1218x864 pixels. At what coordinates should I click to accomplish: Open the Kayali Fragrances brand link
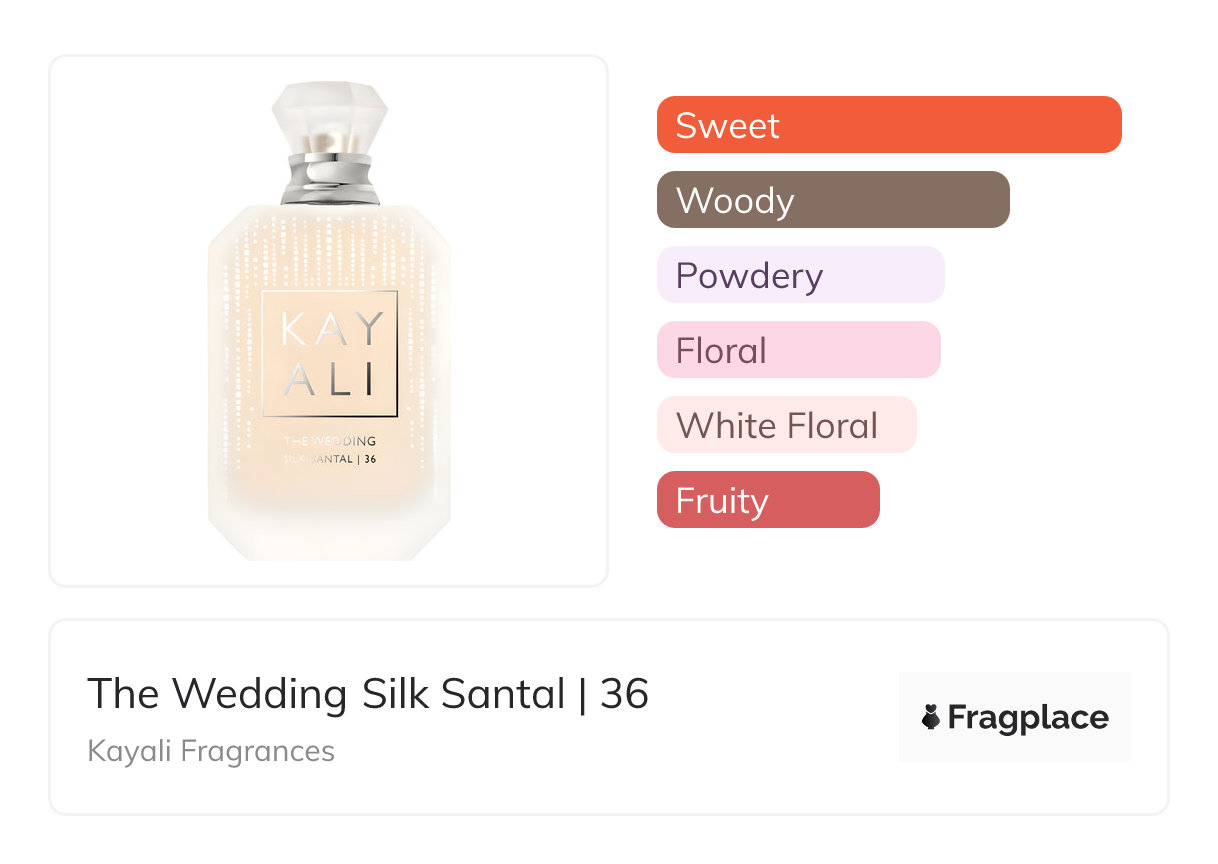211,751
